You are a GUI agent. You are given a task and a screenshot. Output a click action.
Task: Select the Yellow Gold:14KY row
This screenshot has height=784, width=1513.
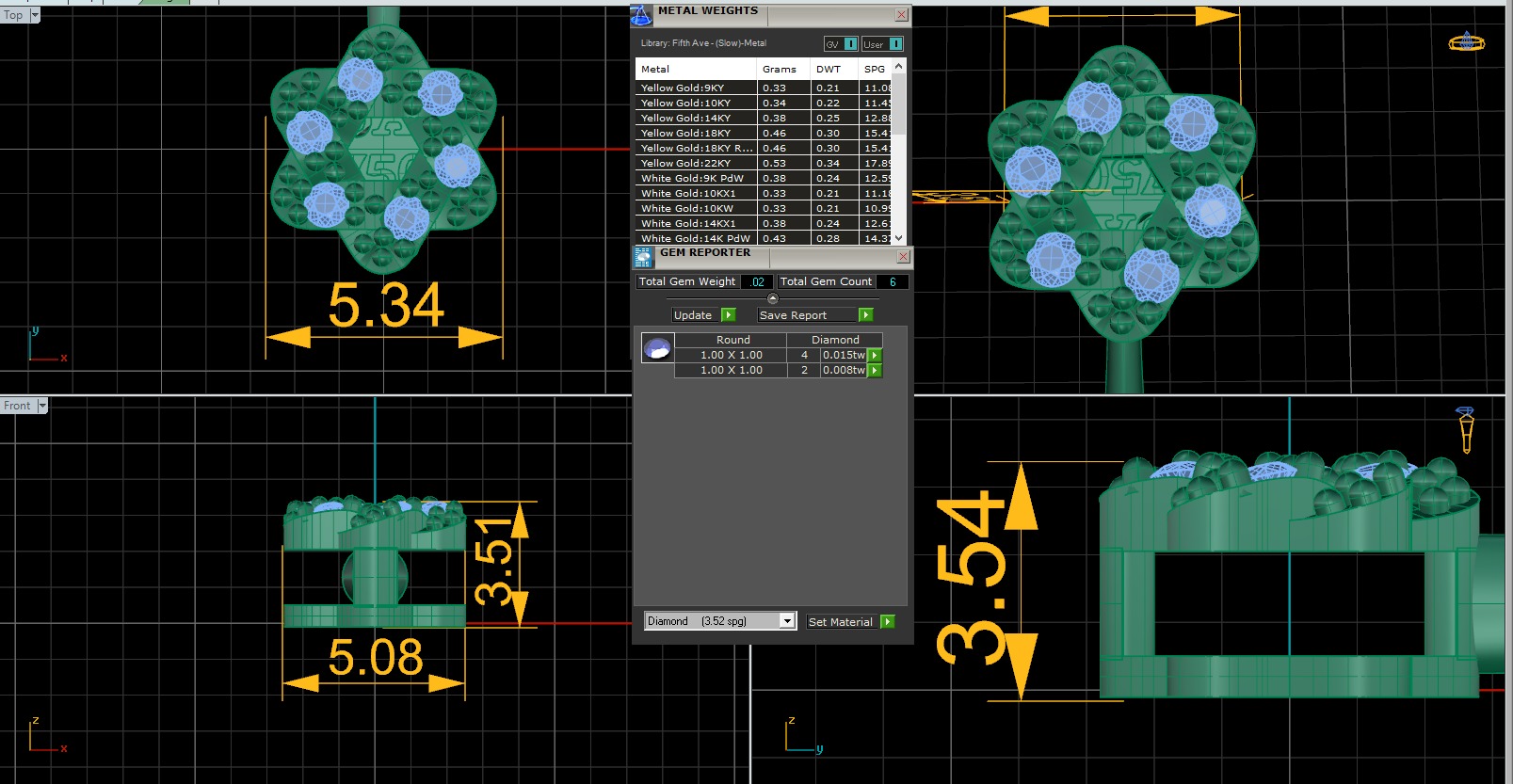(x=764, y=118)
